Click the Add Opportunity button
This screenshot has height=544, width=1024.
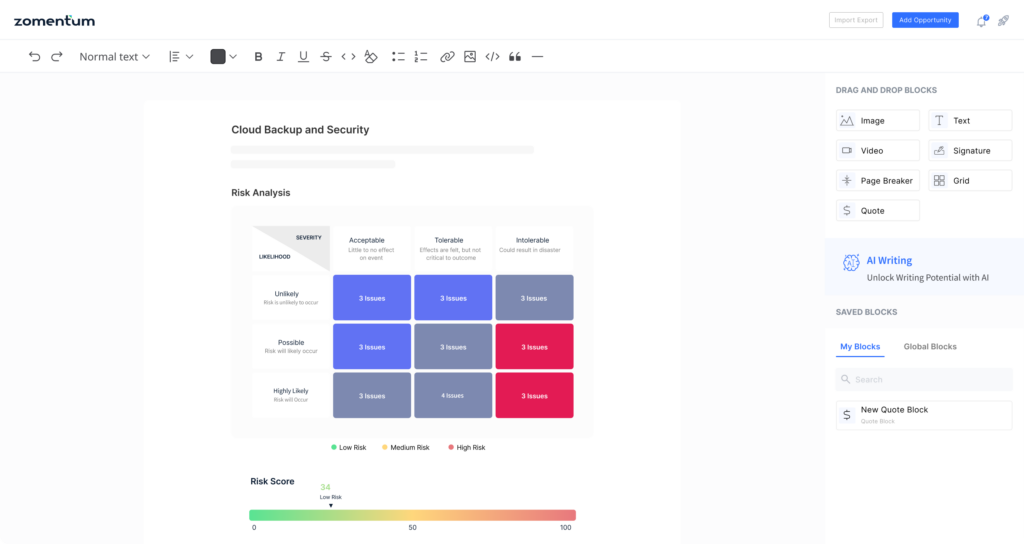[925, 20]
